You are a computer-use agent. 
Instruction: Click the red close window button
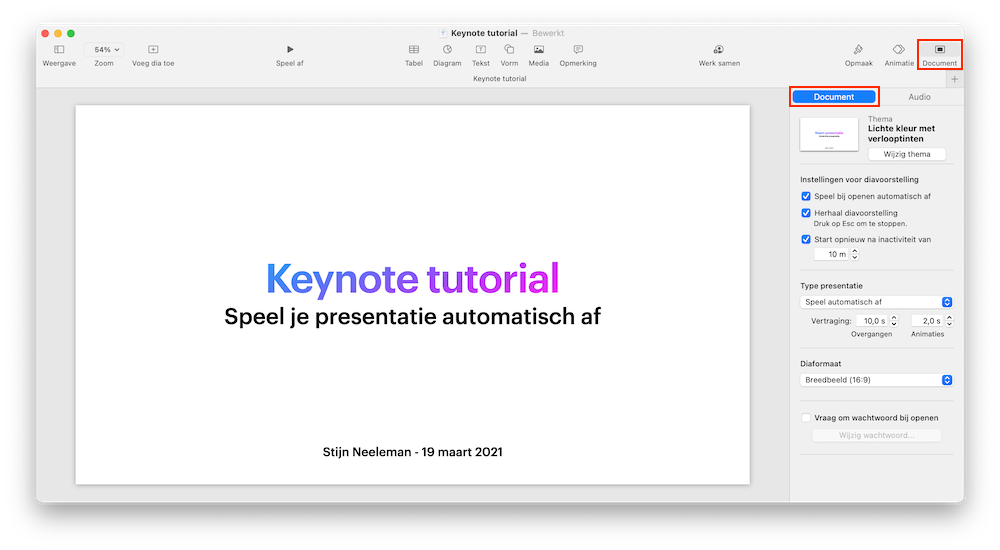click(45, 33)
